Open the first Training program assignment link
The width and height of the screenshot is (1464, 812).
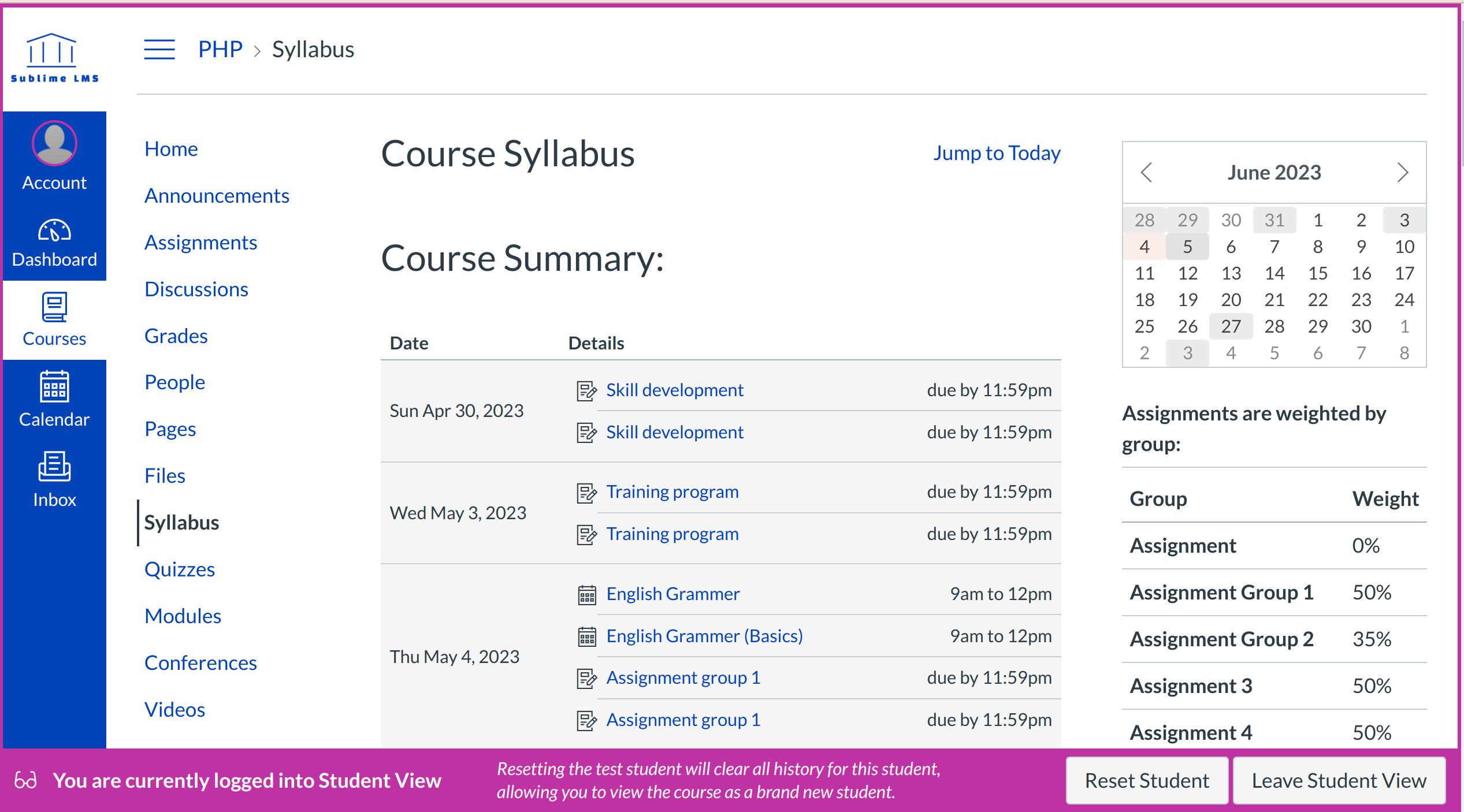pos(672,491)
